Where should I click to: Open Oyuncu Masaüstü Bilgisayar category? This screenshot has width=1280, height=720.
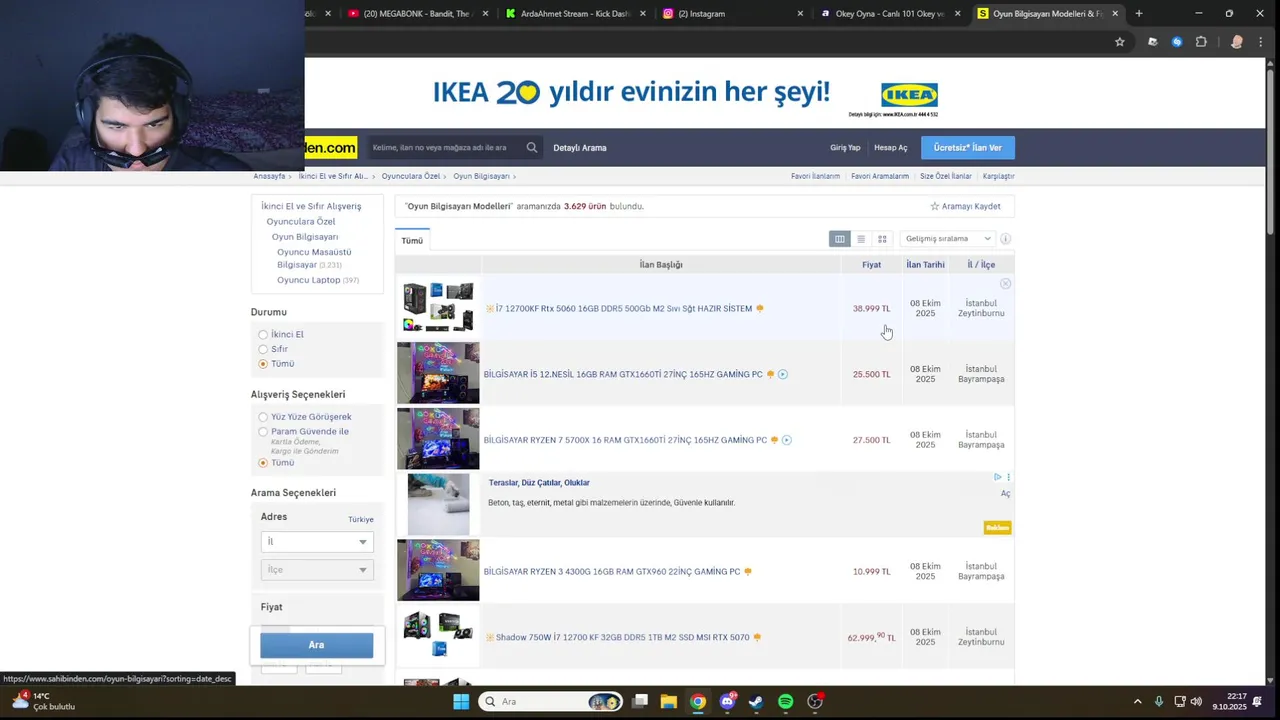pyautogui.click(x=314, y=259)
